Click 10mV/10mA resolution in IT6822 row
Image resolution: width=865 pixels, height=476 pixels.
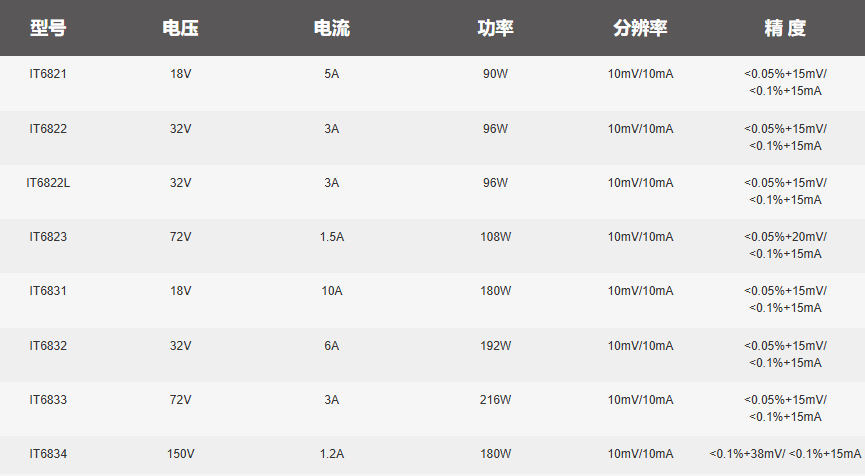click(x=640, y=129)
